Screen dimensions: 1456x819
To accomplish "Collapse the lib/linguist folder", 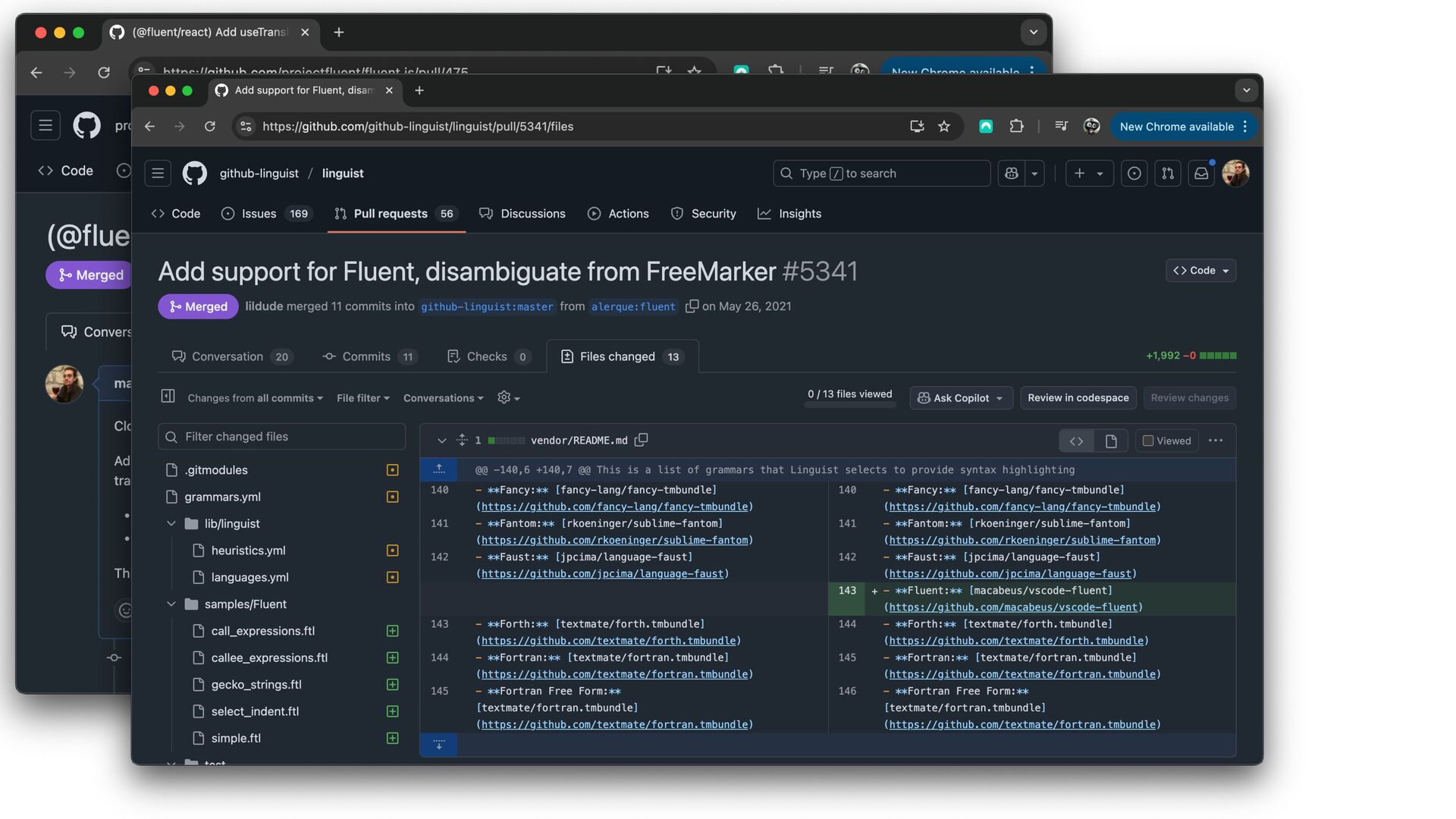I will click(x=171, y=524).
